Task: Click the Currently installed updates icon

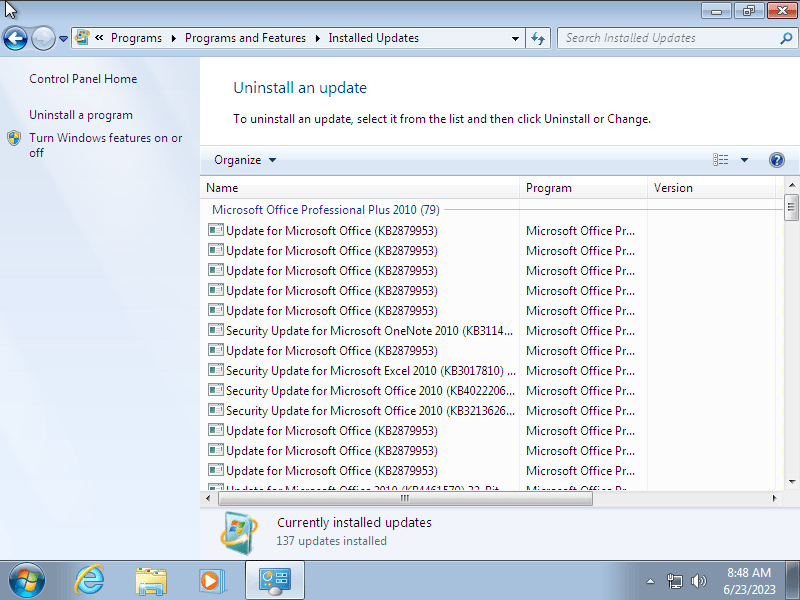Action: pos(239,532)
